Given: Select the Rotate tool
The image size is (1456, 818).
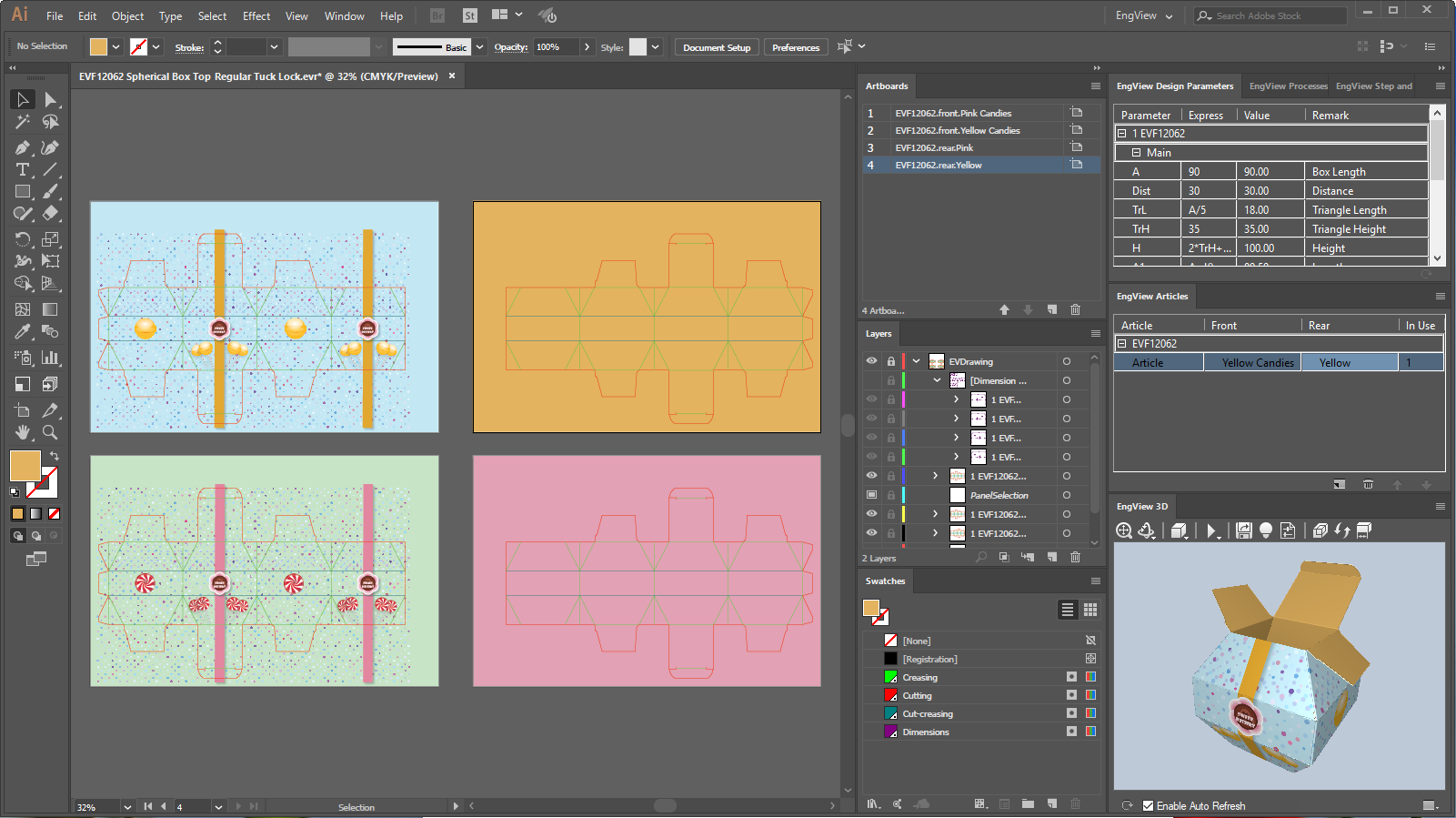Looking at the screenshot, I should click(23, 239).
